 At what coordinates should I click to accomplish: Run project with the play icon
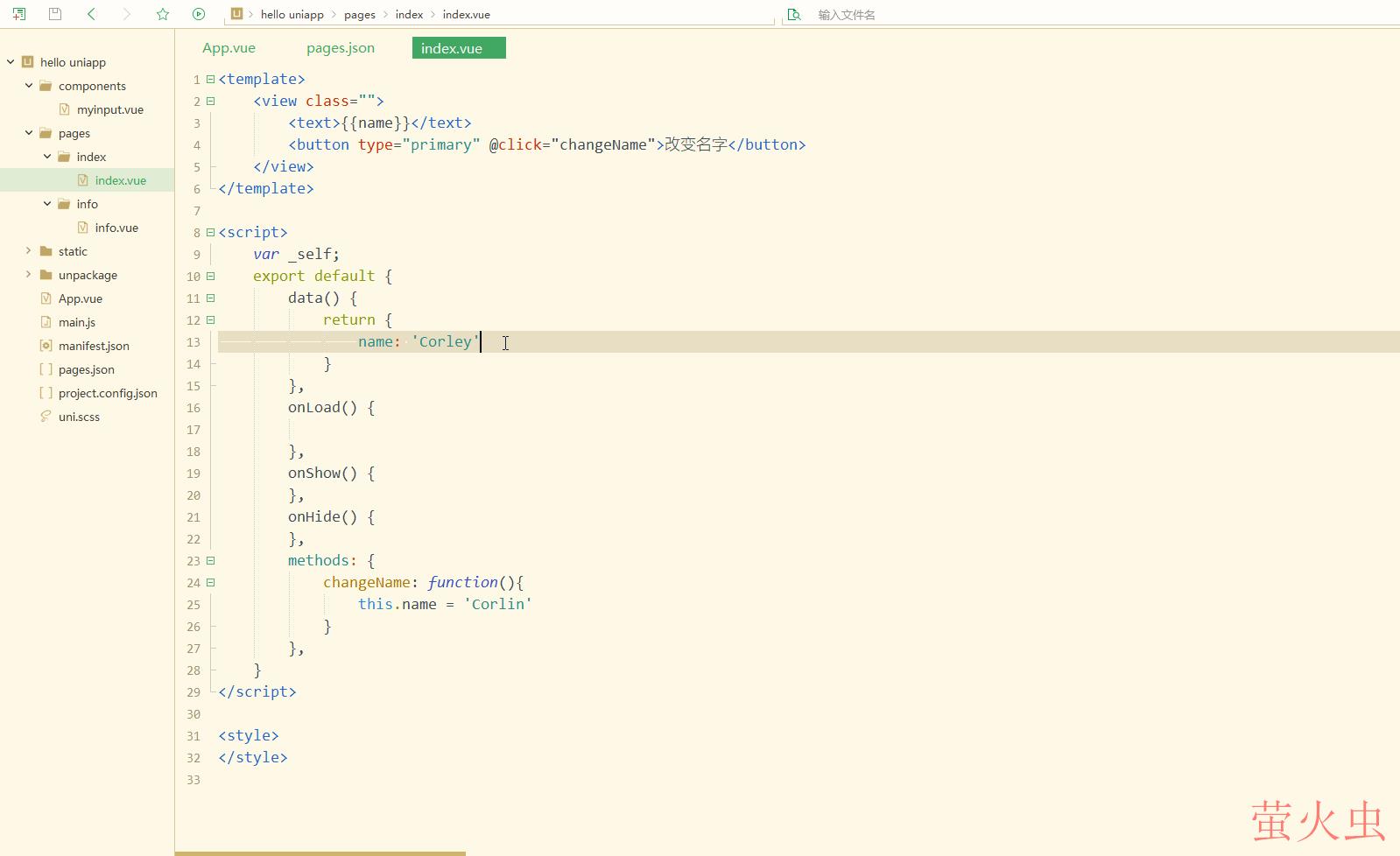[x=199, y=14]
